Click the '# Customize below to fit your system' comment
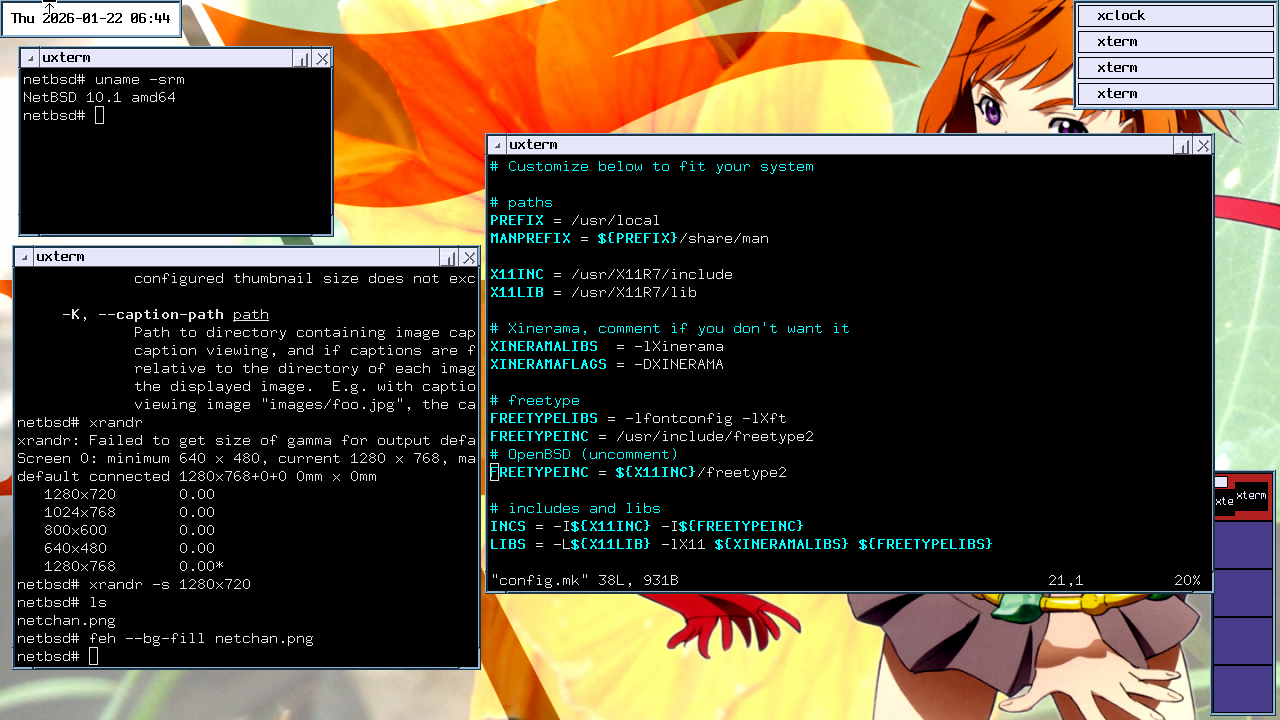1280x720 pixels. (652, 167)
